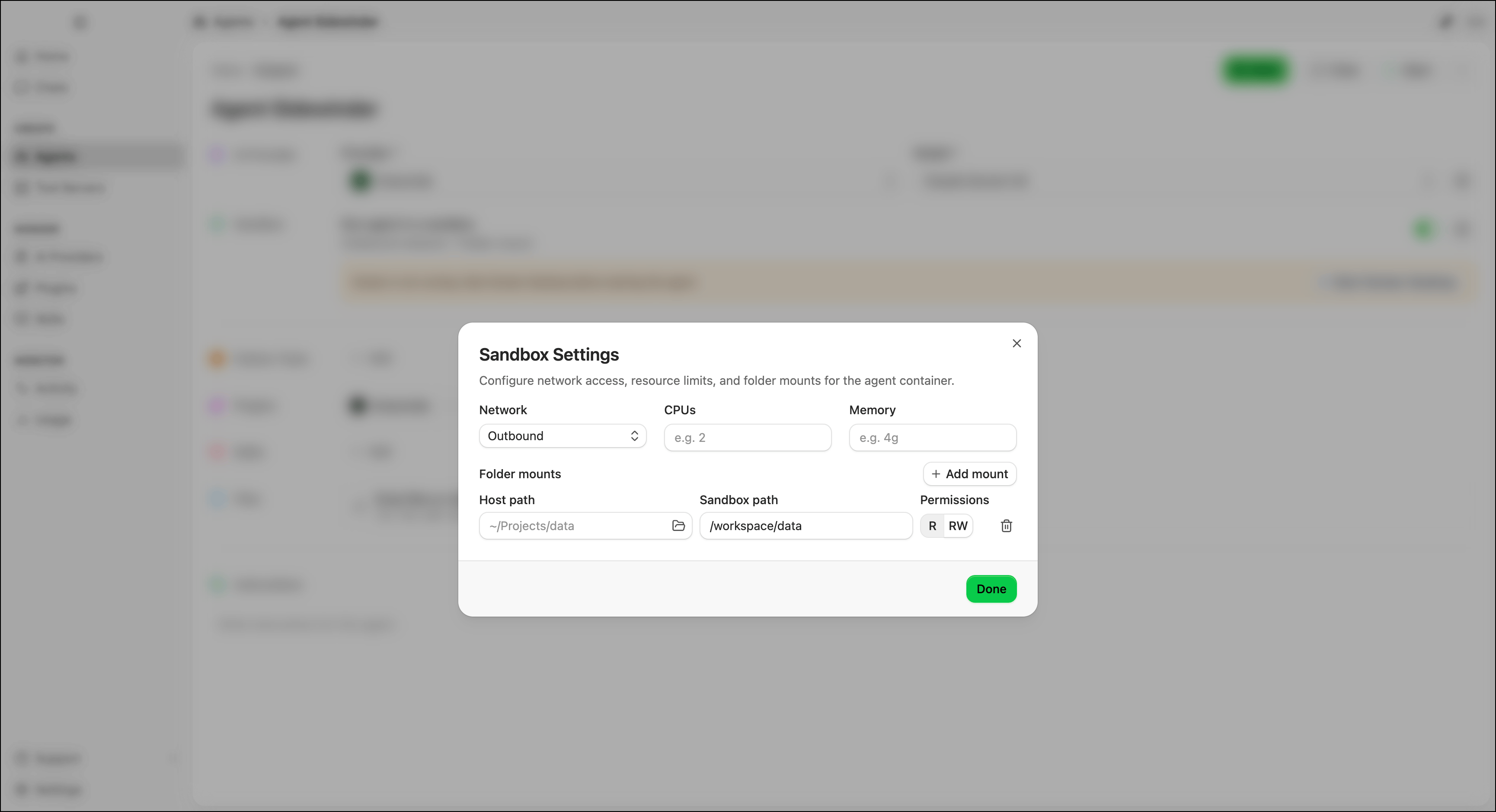Set permissions to read-write RW
The image size is (1496, 812).
958,526
